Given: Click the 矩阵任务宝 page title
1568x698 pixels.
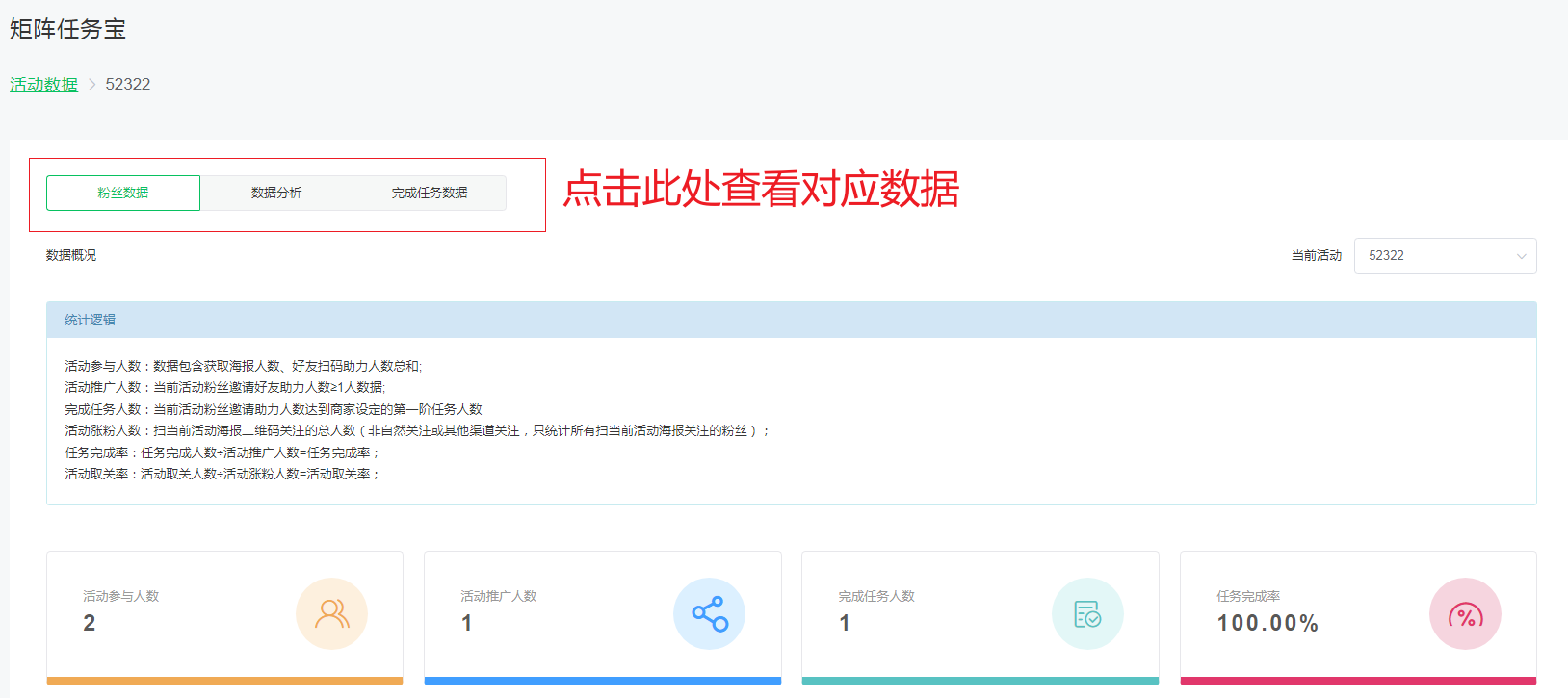Looking at the screenshot, I should [67, 29].
